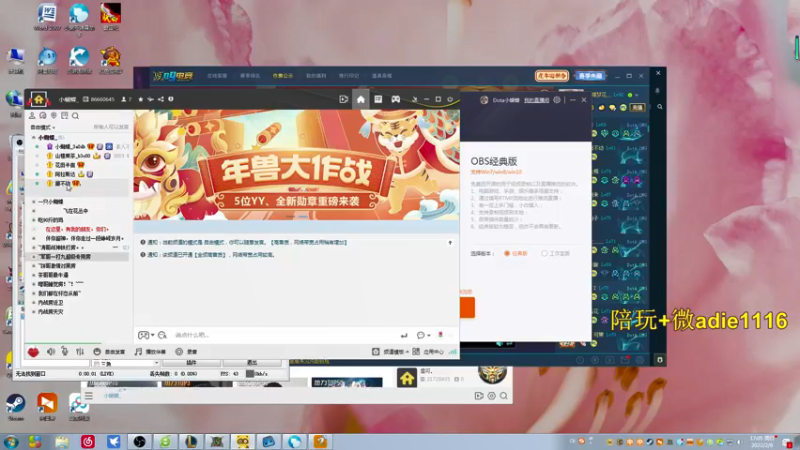The height and width of the screenshot is (450, 800).
Task: Collapse the top channel group in tree
Action: (34, 137)
